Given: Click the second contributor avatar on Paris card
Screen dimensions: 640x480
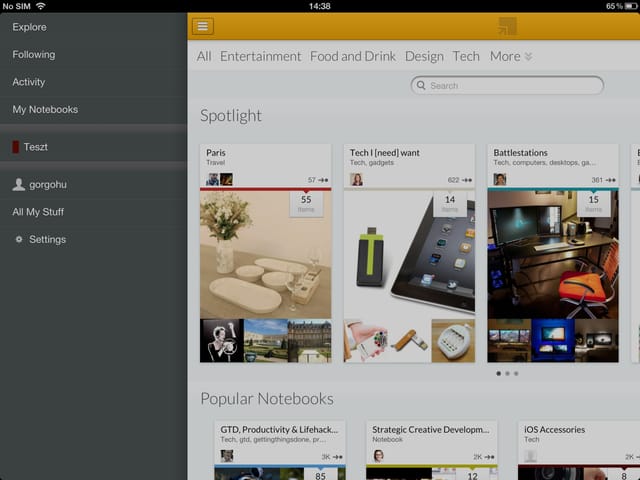Looking at the screenshot, I should [x=226, y=179].
